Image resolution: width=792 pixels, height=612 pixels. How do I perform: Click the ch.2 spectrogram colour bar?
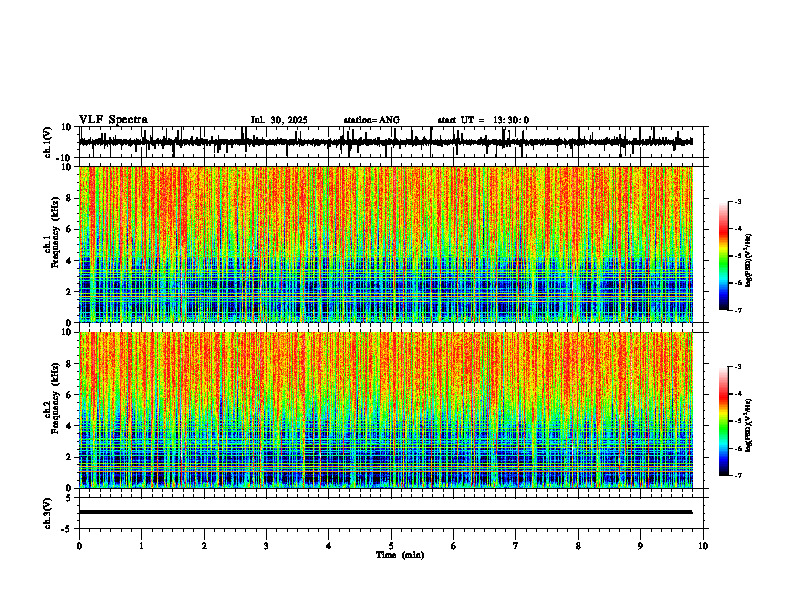724,421
